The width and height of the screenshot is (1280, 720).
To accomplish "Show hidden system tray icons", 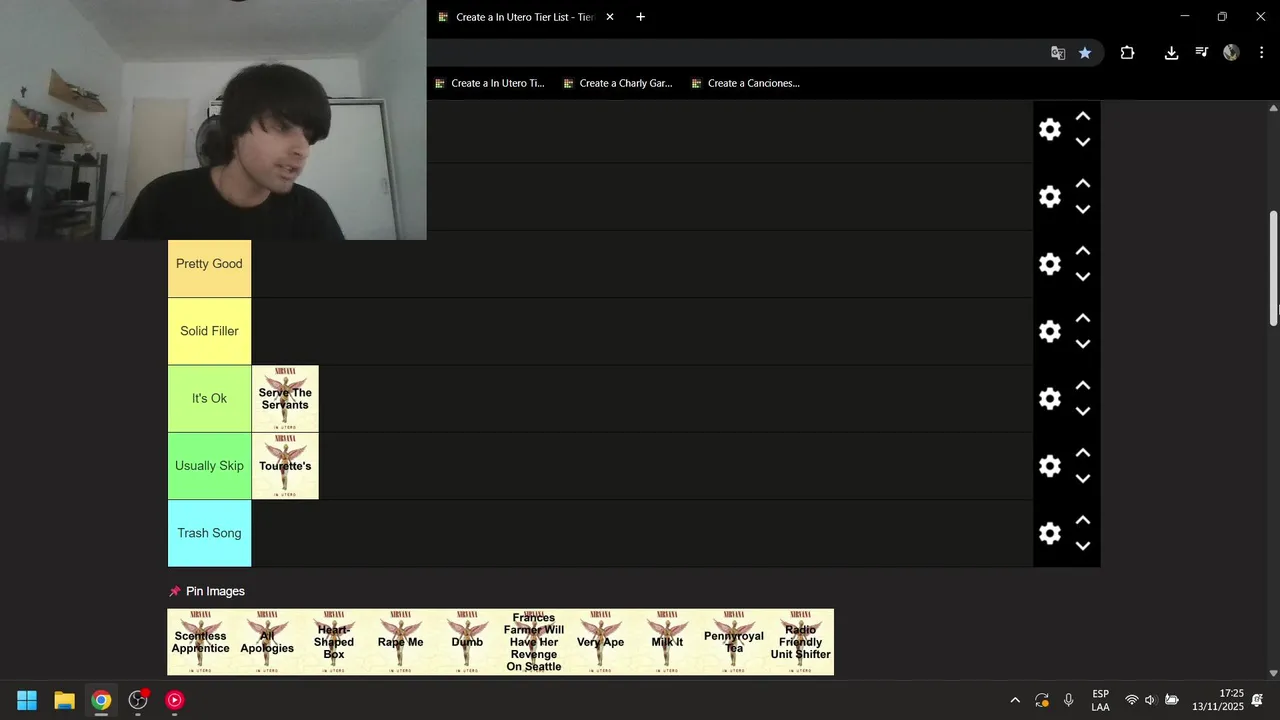I will (1015, 700).
